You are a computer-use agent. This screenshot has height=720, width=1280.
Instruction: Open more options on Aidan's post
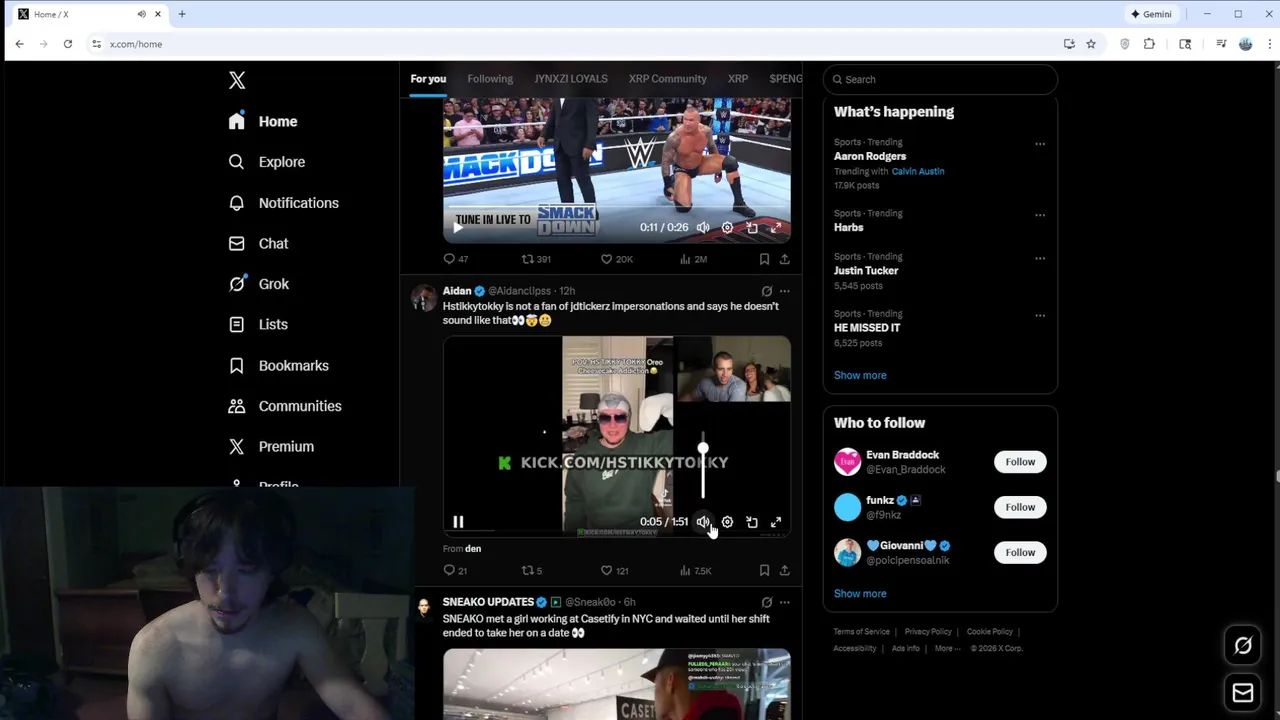(785, 291)
